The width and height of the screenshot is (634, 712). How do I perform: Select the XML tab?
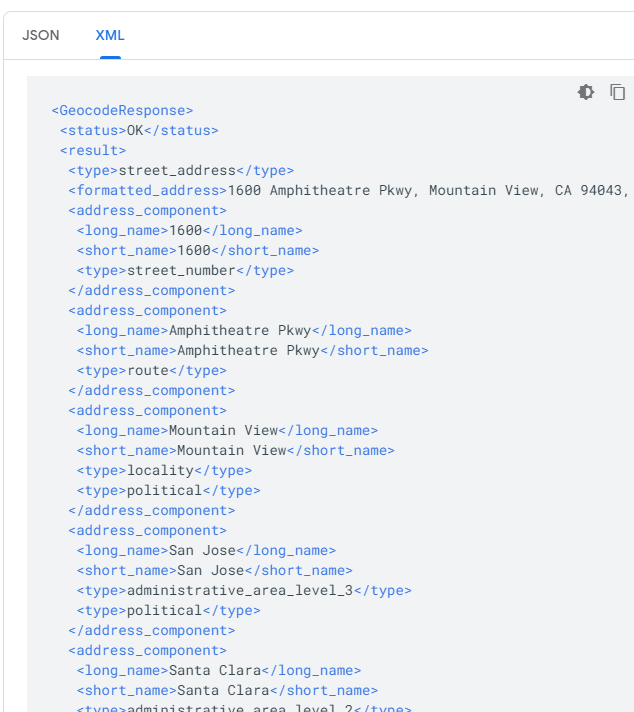pos(110,35)
